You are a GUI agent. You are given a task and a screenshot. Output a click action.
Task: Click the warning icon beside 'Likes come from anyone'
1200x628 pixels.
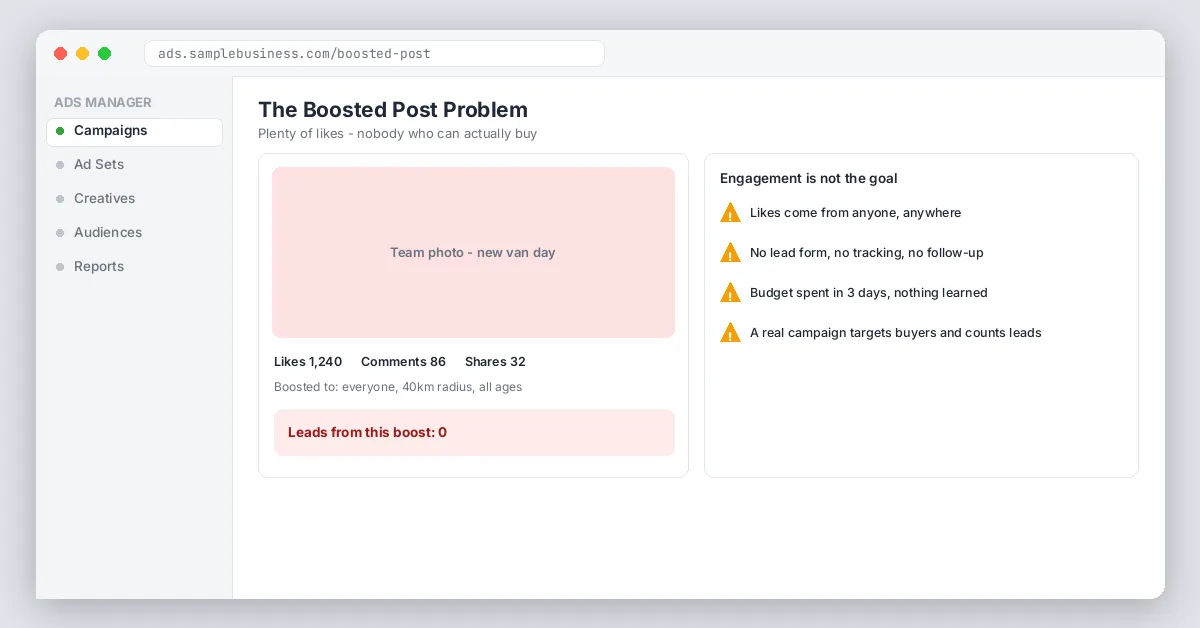(731, 212)
